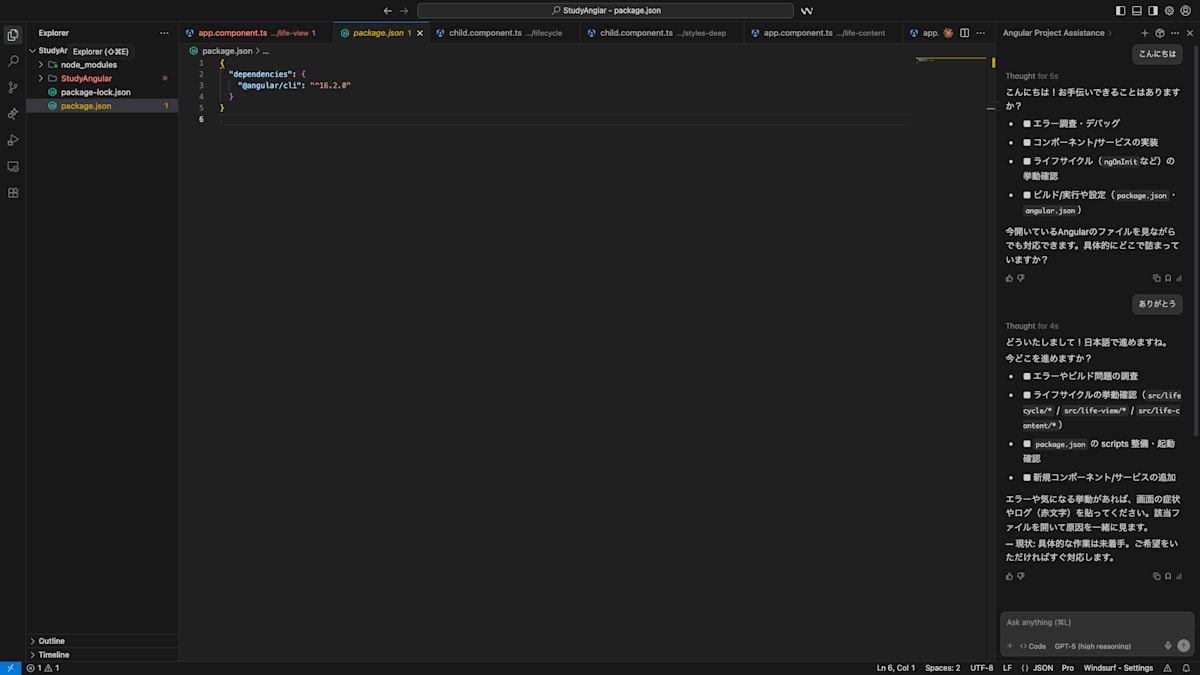
Task: Open the Extensions view
Action: click(x=13, y=192)
